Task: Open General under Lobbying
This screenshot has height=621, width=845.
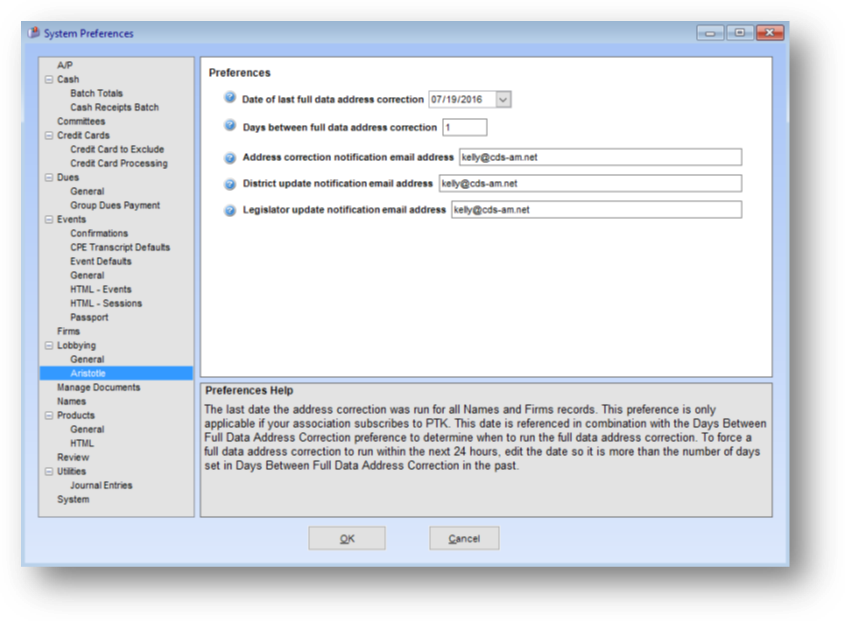Action: click(x=87, y=360)
